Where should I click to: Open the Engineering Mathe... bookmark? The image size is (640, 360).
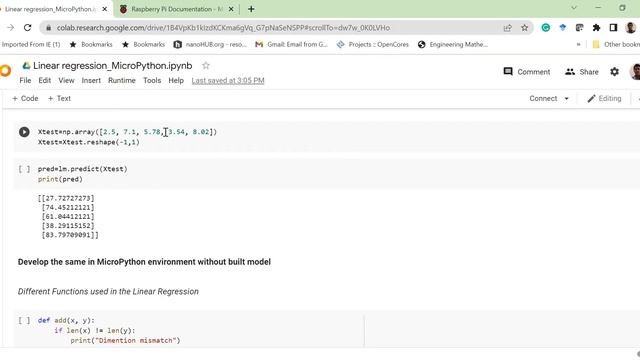[x=453, y=44]
